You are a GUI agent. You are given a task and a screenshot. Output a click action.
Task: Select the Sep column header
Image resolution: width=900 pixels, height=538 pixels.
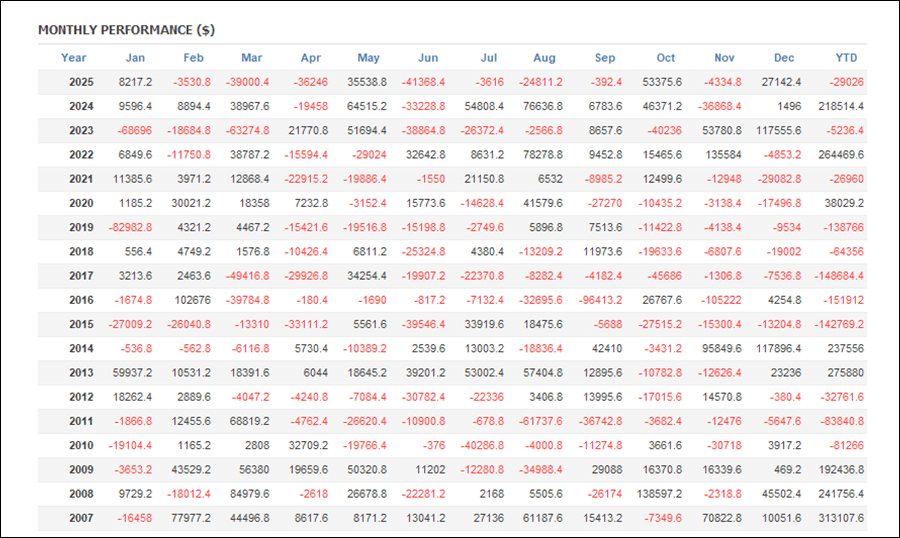coord(604,58)
